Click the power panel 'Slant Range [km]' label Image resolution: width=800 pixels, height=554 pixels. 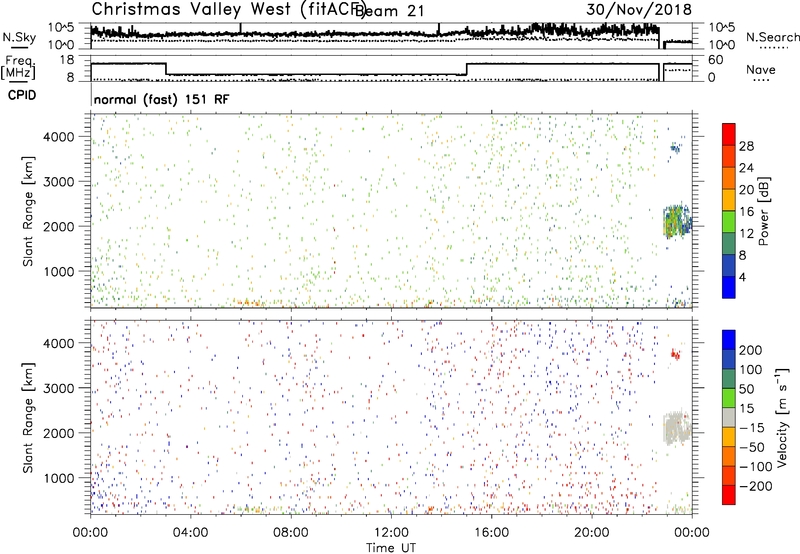point(28,211)
